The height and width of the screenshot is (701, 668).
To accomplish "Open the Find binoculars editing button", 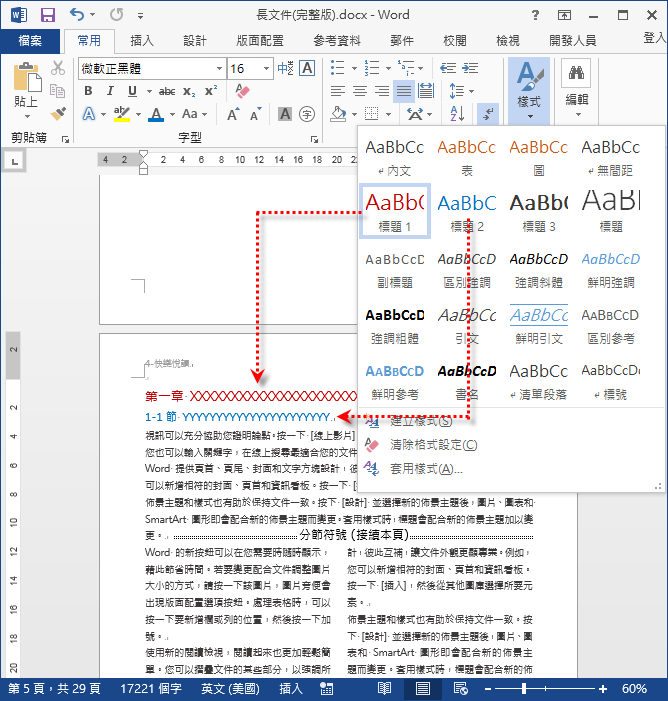I will [x=576, y=73].
